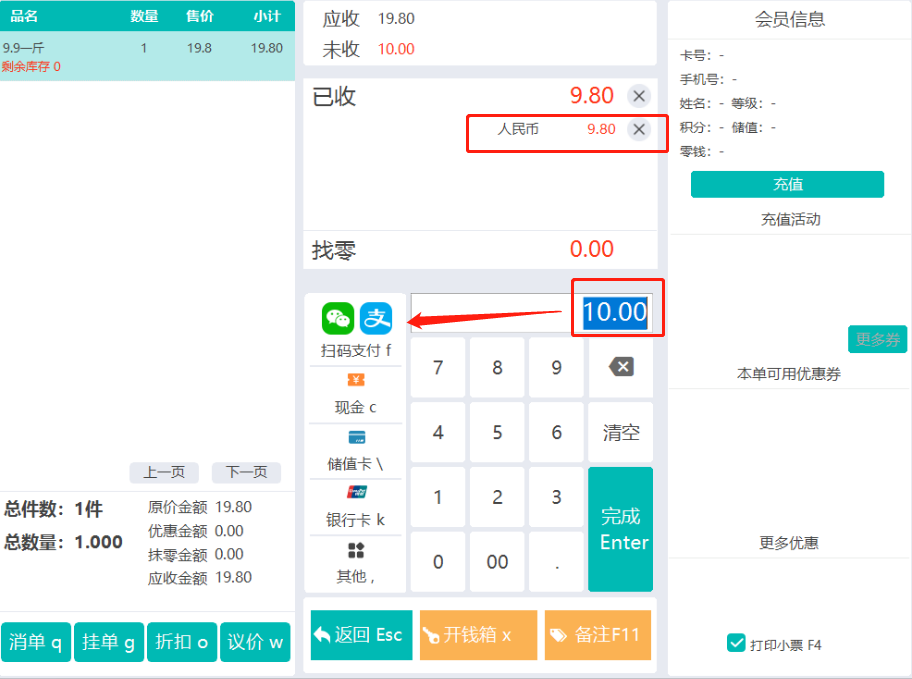Click the 清空 clear key
This screenshot has width=912, height=679.
[621, 432]
